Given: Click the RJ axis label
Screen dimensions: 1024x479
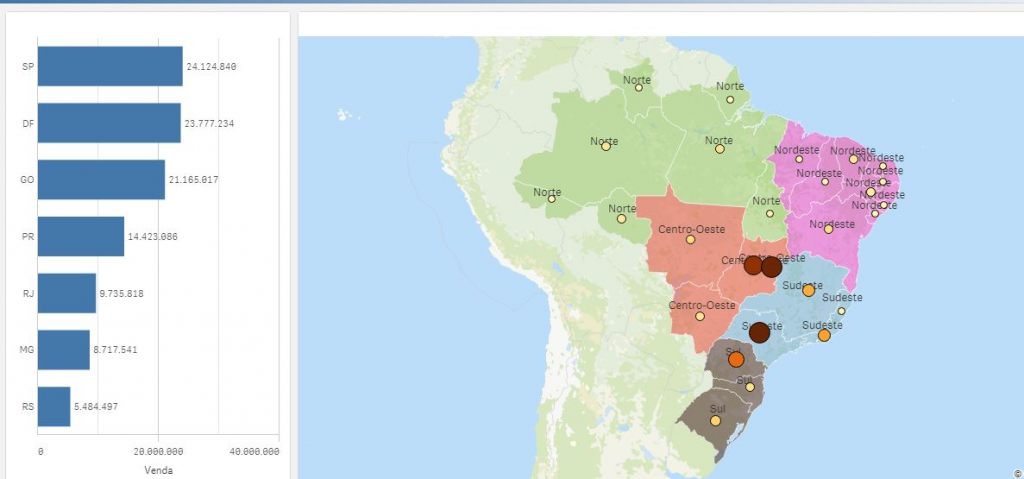Looking at the screenshot, I should [x=27, y=293].
